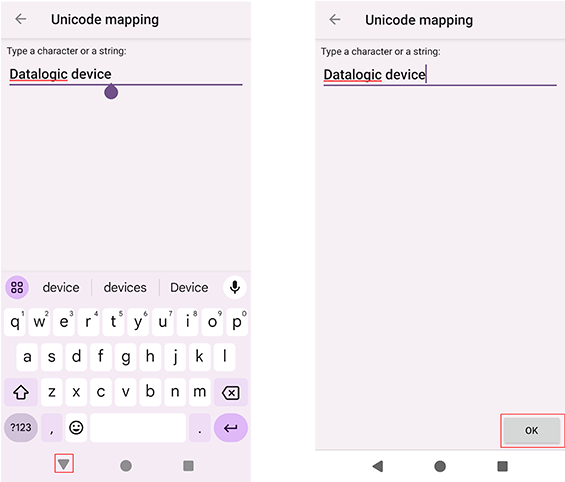The width and height of the screenshot is (565, 482).
Task: Tap the f key
Action: 101,357
